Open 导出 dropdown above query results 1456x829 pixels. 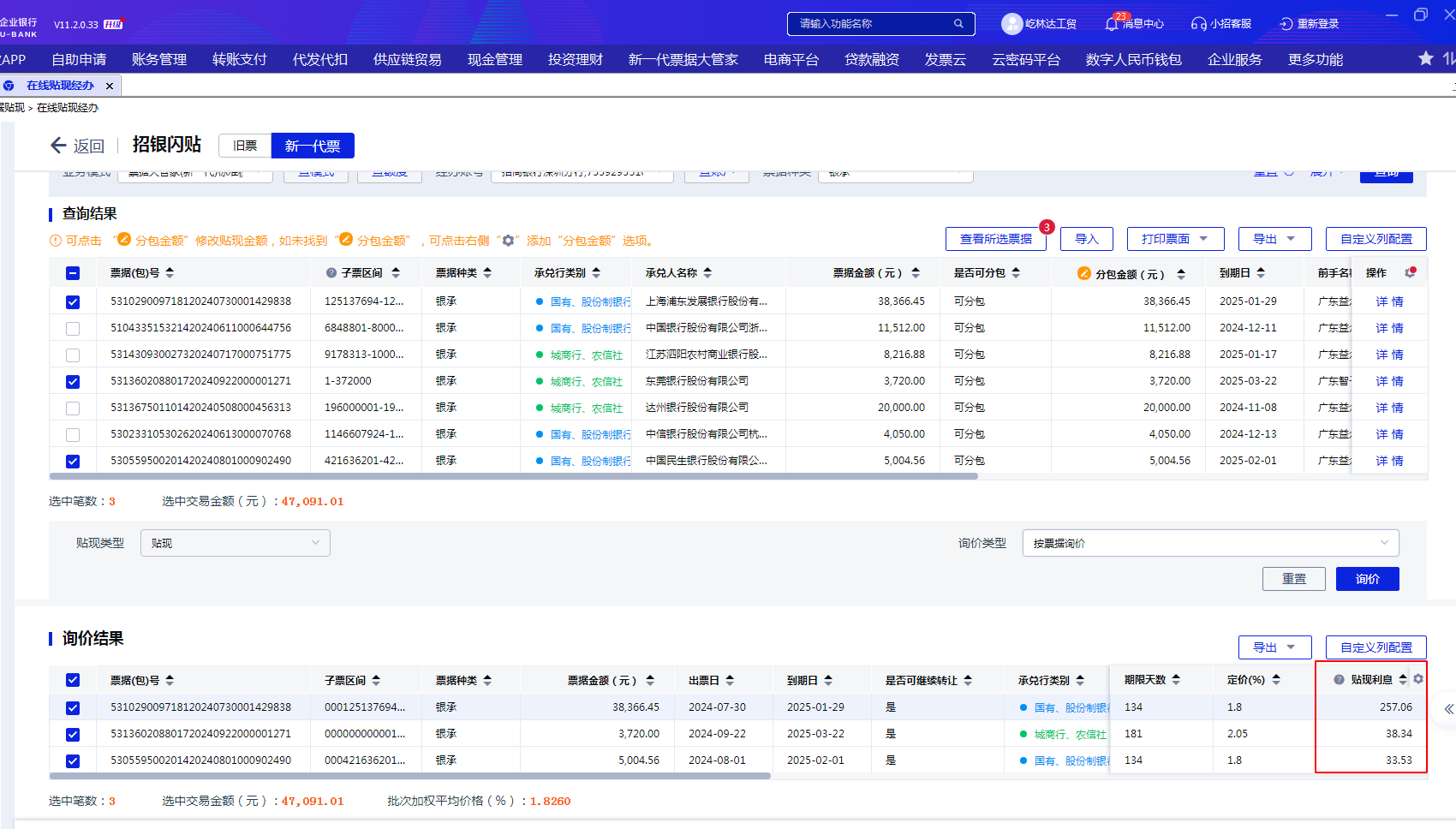pyautogui.click(x=1274, y=239)
